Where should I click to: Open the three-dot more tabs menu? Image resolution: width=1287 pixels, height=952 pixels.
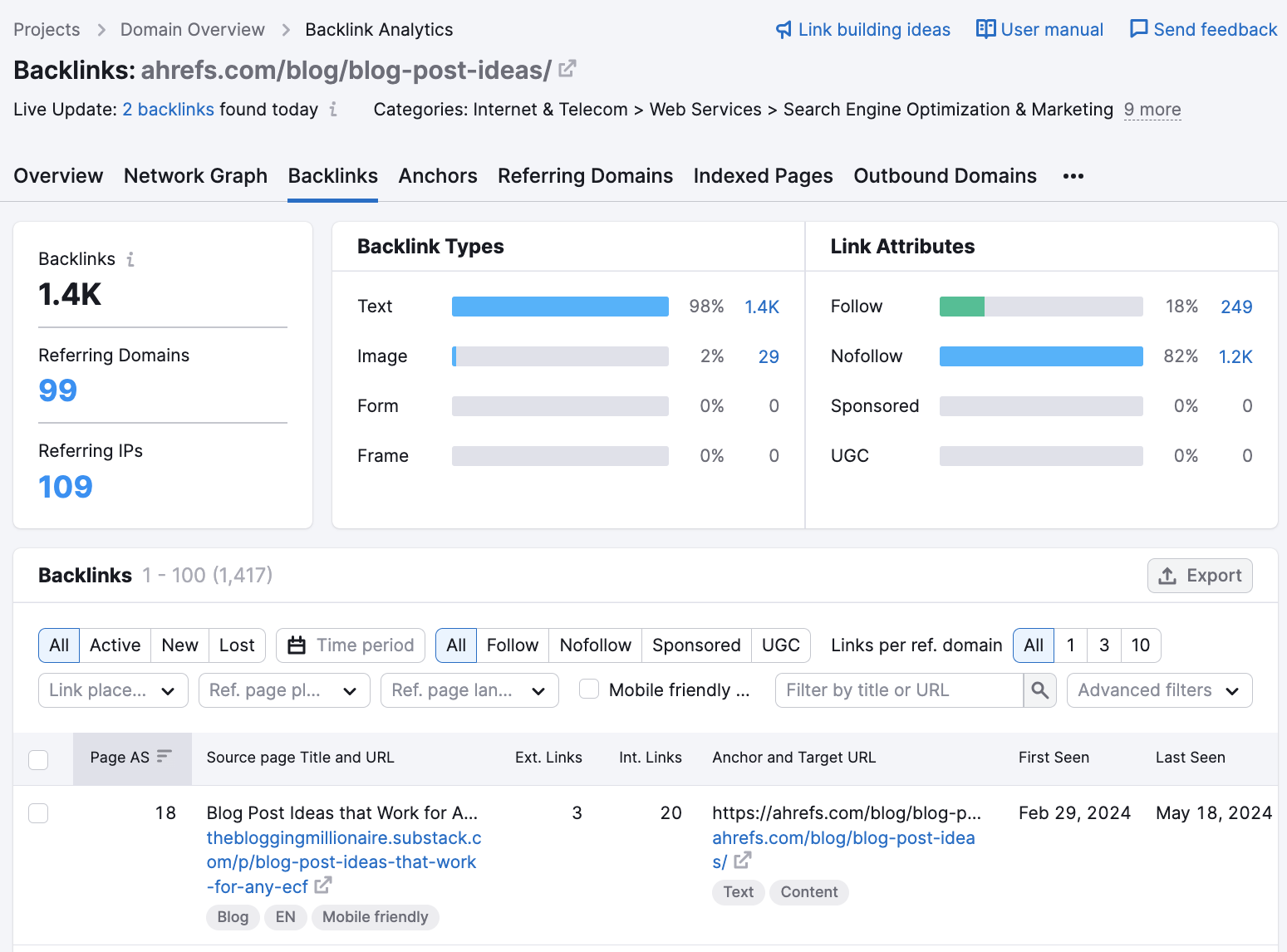pos(1073,176)
